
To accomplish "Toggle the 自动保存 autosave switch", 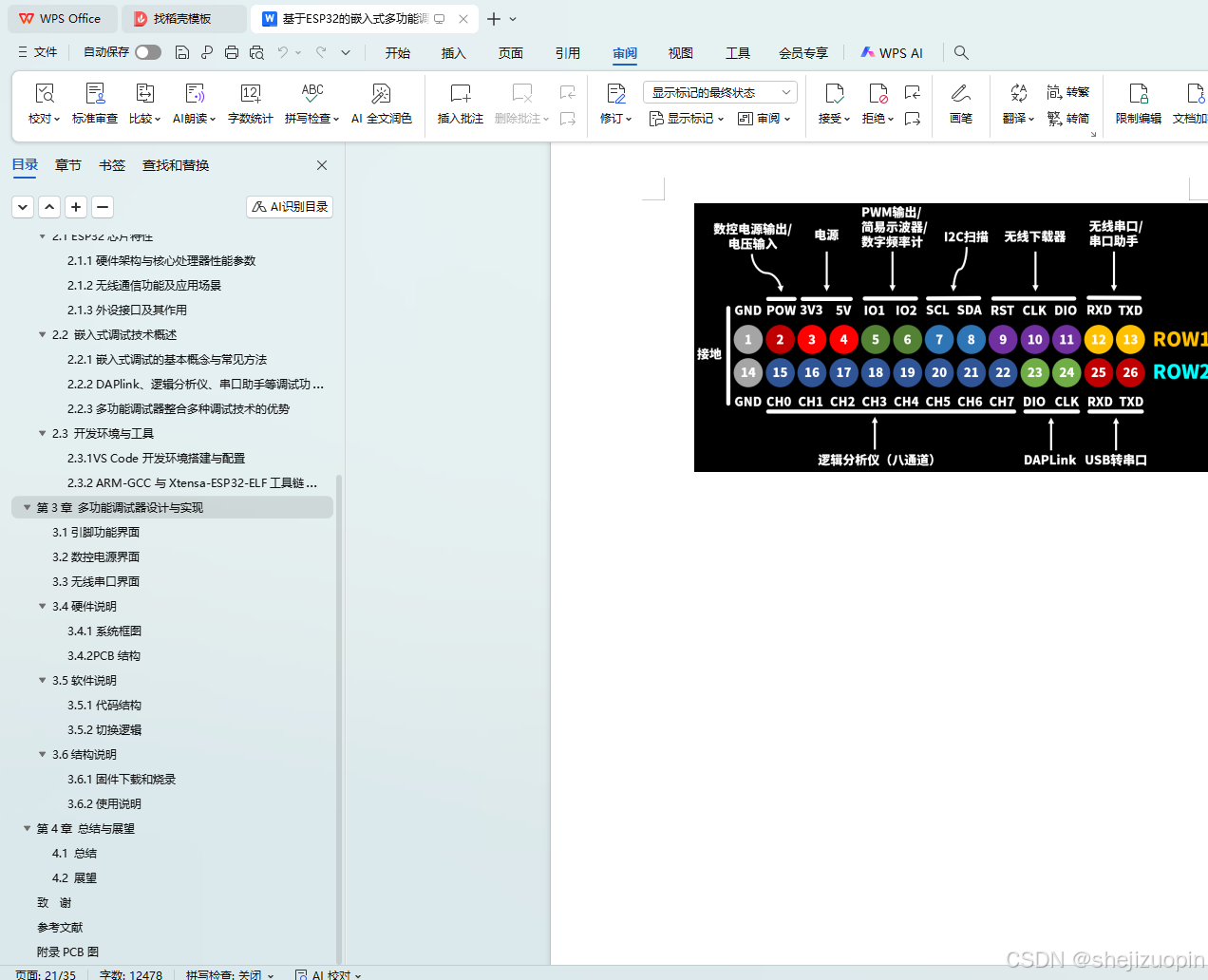I will tap(147, 52).
